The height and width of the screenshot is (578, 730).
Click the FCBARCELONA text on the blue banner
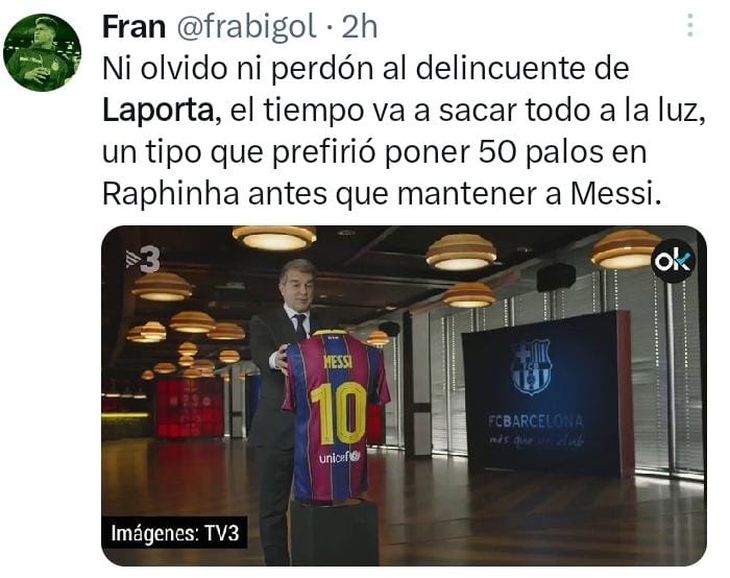pos(535,421)
